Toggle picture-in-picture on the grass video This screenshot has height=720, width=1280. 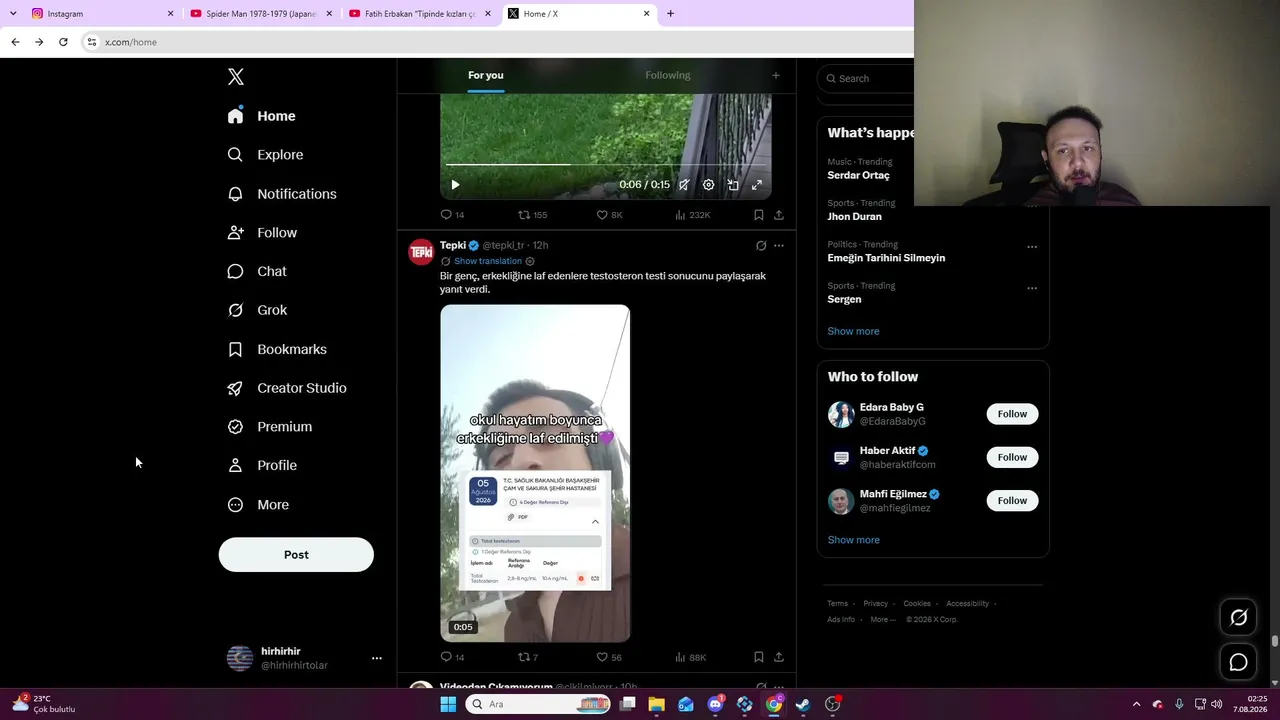(733, 185)
